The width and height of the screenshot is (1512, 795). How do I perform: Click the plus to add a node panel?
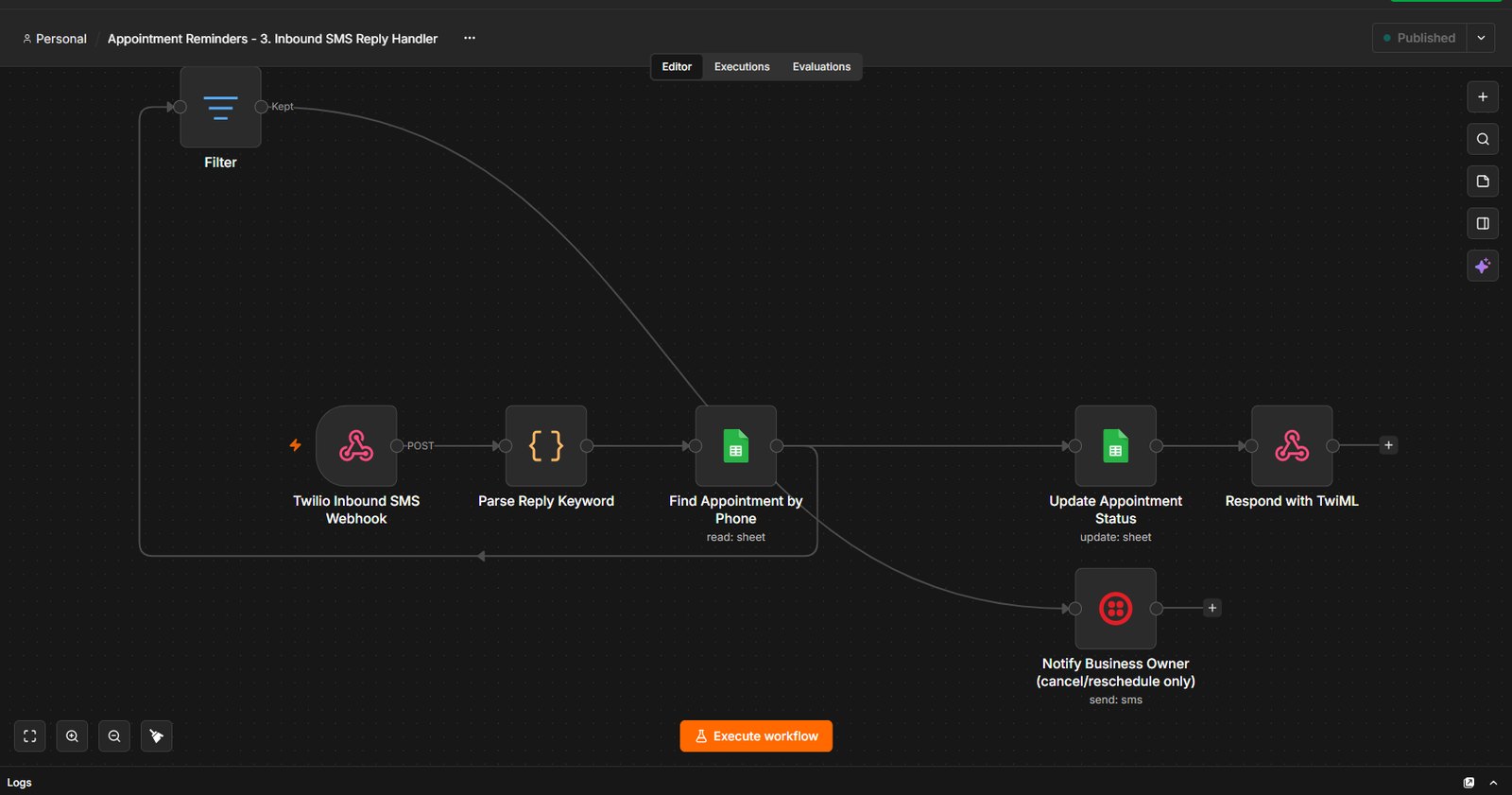pos(1483,96)
